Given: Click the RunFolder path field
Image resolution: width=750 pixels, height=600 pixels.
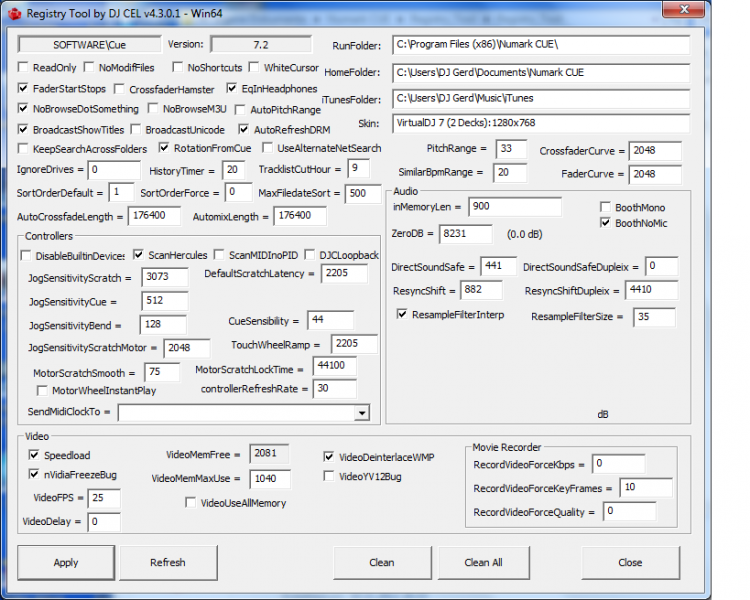Looking at the screenshot, I should pyautogui.click(x=540, y=46).
